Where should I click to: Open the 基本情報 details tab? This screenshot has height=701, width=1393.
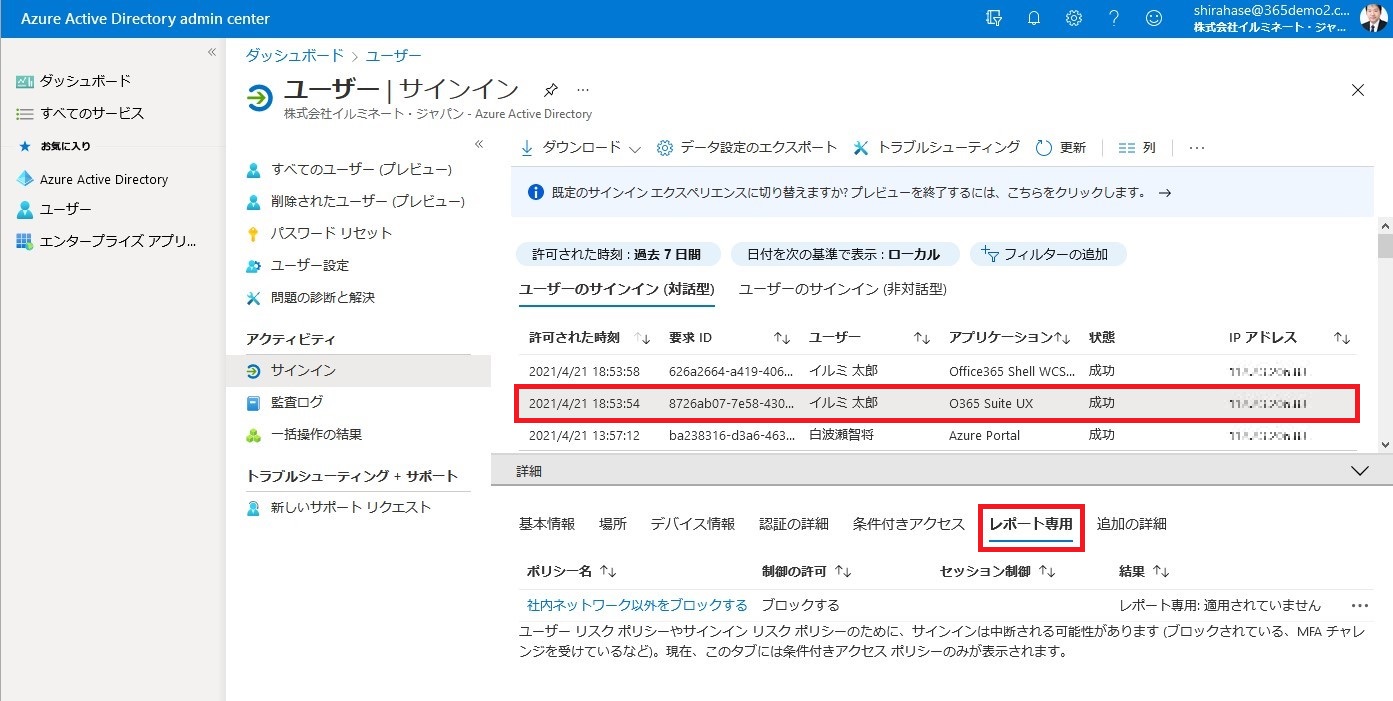pyautogui.click(x=547, y=523)
